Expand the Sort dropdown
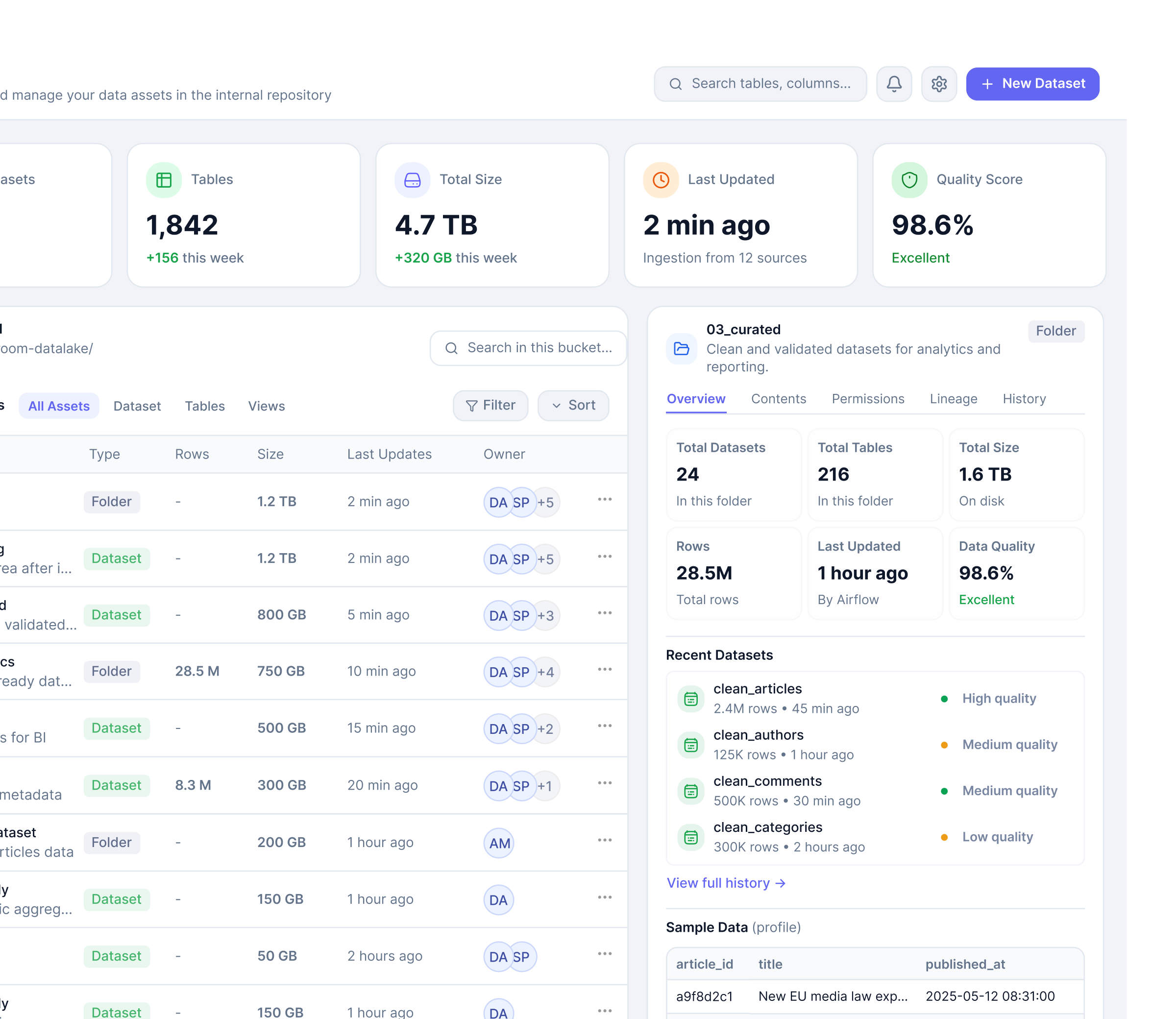 tap(573, 406)
